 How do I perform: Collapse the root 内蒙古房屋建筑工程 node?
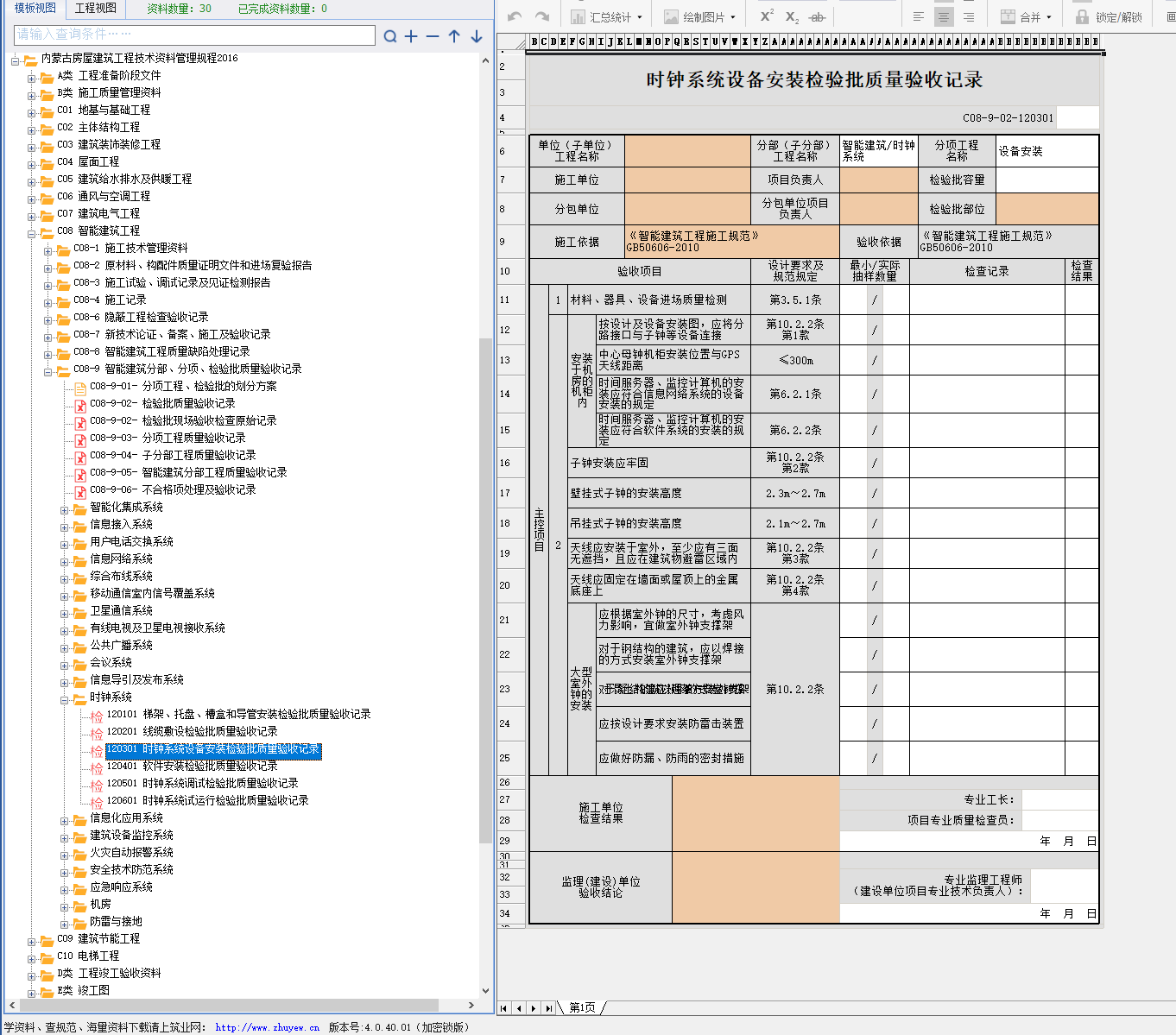tap(15, 60)
